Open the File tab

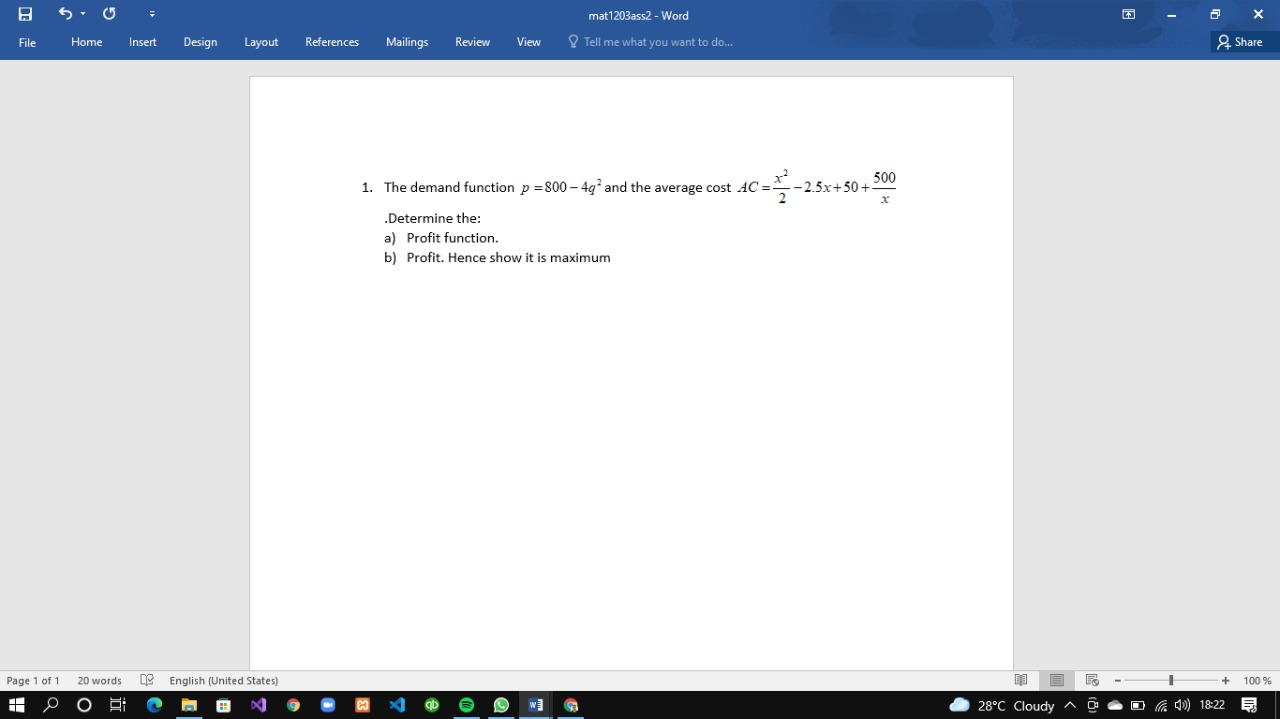[27, 42]
